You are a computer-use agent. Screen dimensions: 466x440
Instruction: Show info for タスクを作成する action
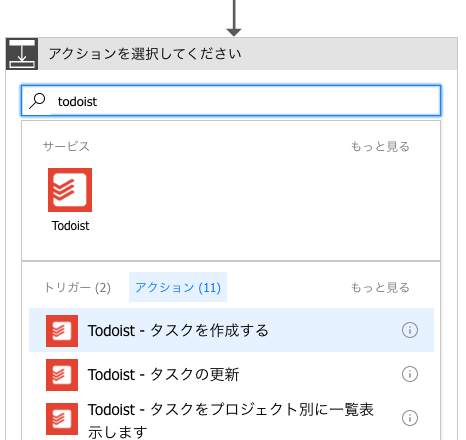(410, 330)
